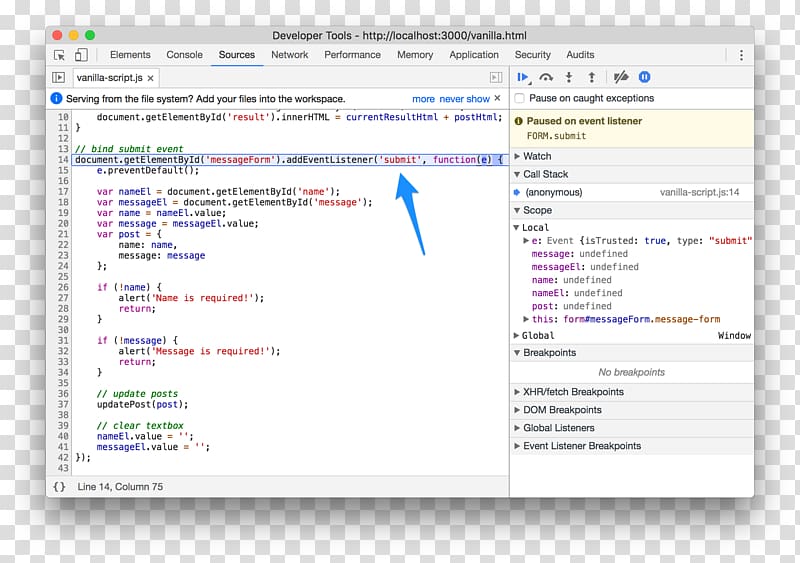Toggle pause on exceptions button
The image size is (800, 563).
[x=645, y=77]
